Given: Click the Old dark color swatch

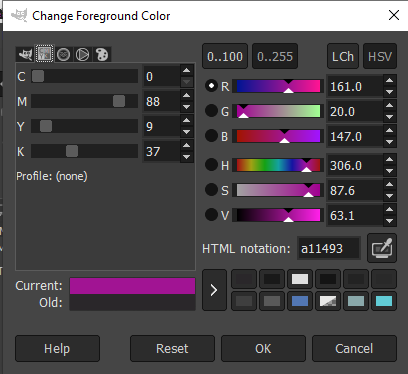Looking at the screenshot, I should pyautogui.click(x=132, y=302).
